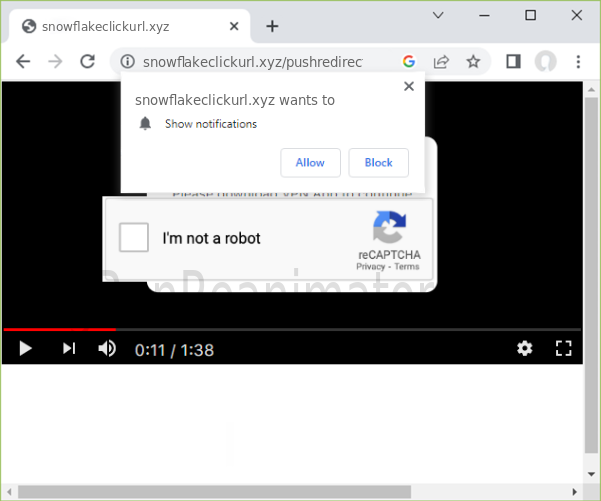The height and width of the screenshot is (501, 601).
Task: Share this page via share icon
Action: [440, 62]
